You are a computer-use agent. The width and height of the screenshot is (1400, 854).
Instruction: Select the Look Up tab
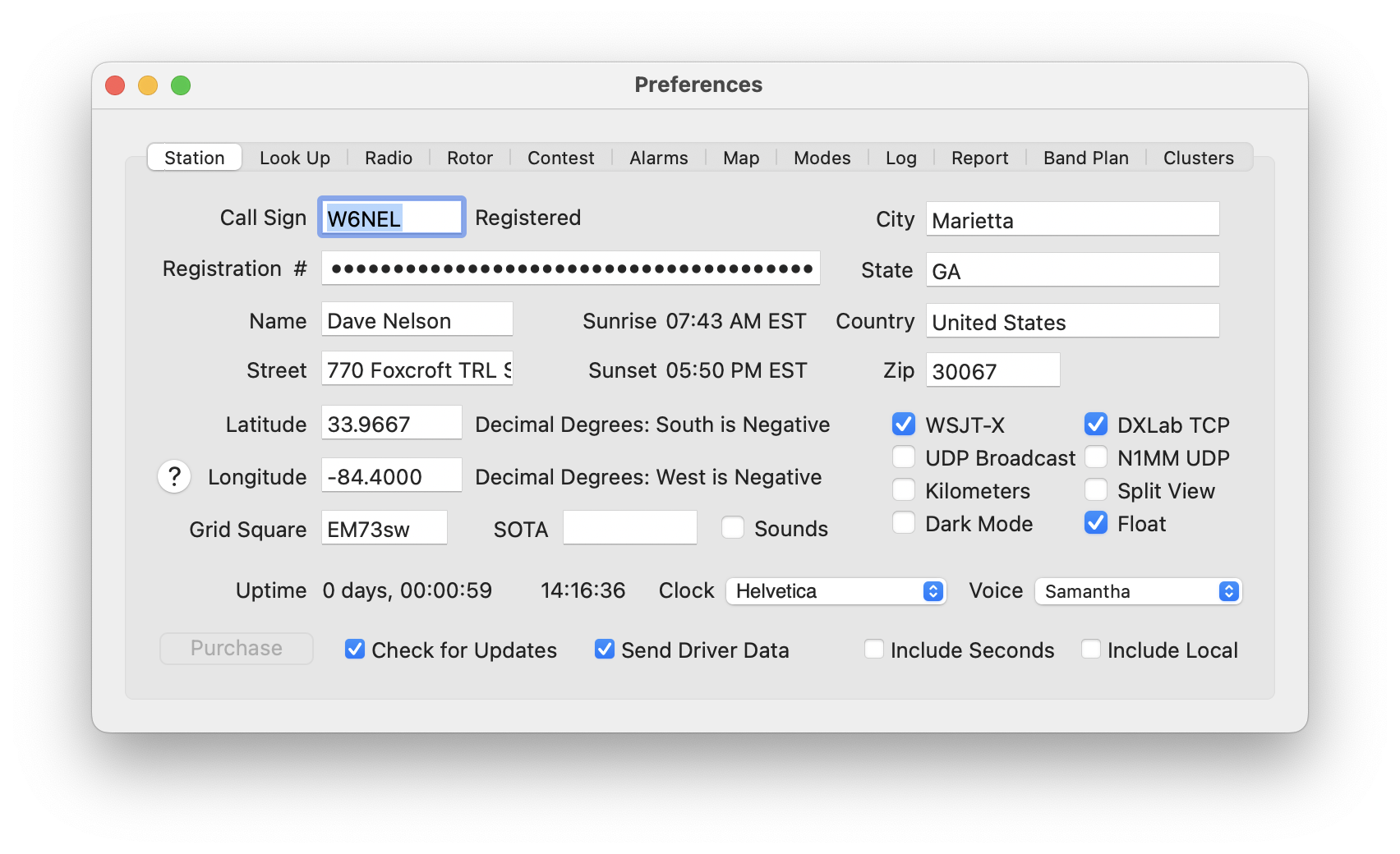pyautogui.click(x=295, y=158)
